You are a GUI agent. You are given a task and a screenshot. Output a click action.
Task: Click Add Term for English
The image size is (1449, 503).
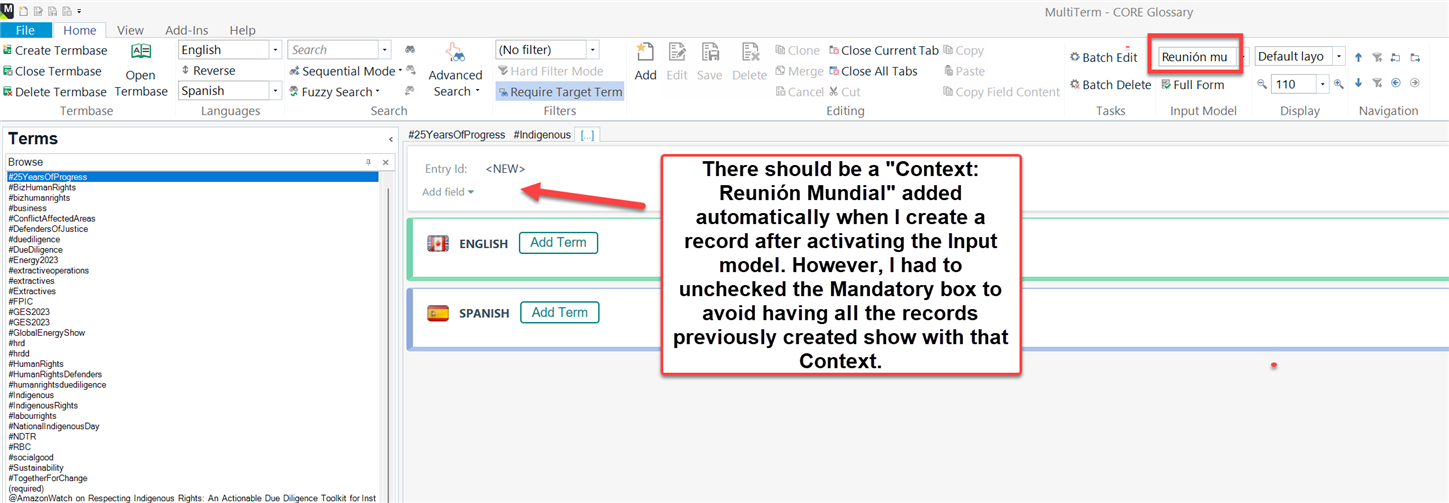point(558,243)
